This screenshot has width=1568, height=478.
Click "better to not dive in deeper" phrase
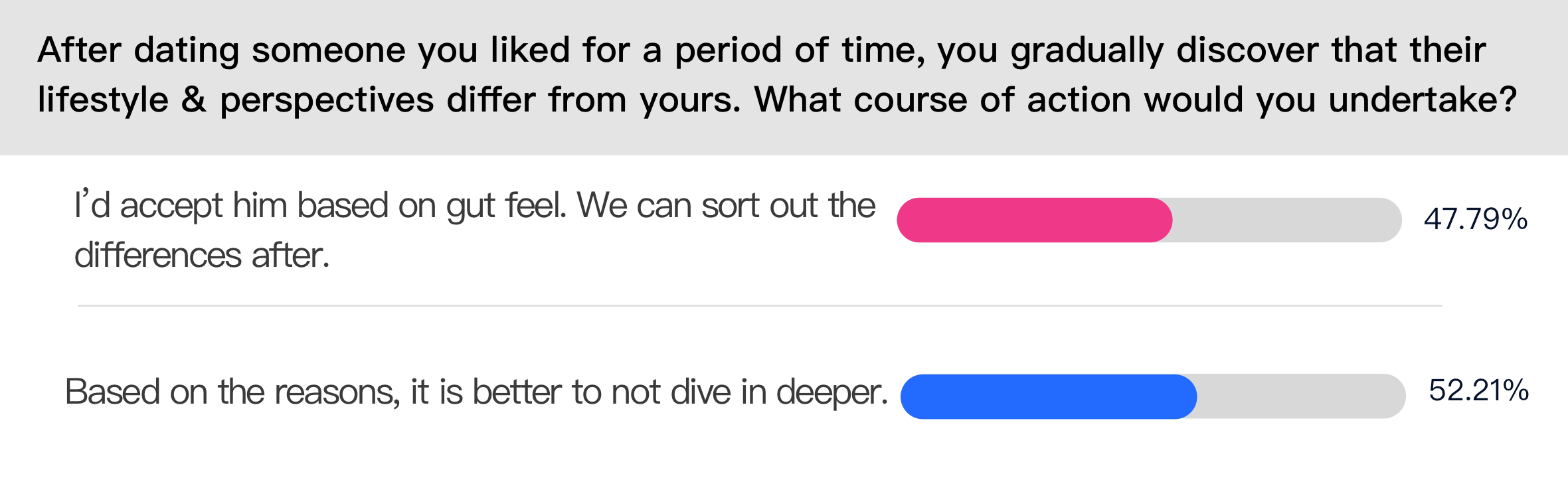[x=680, y=392]
